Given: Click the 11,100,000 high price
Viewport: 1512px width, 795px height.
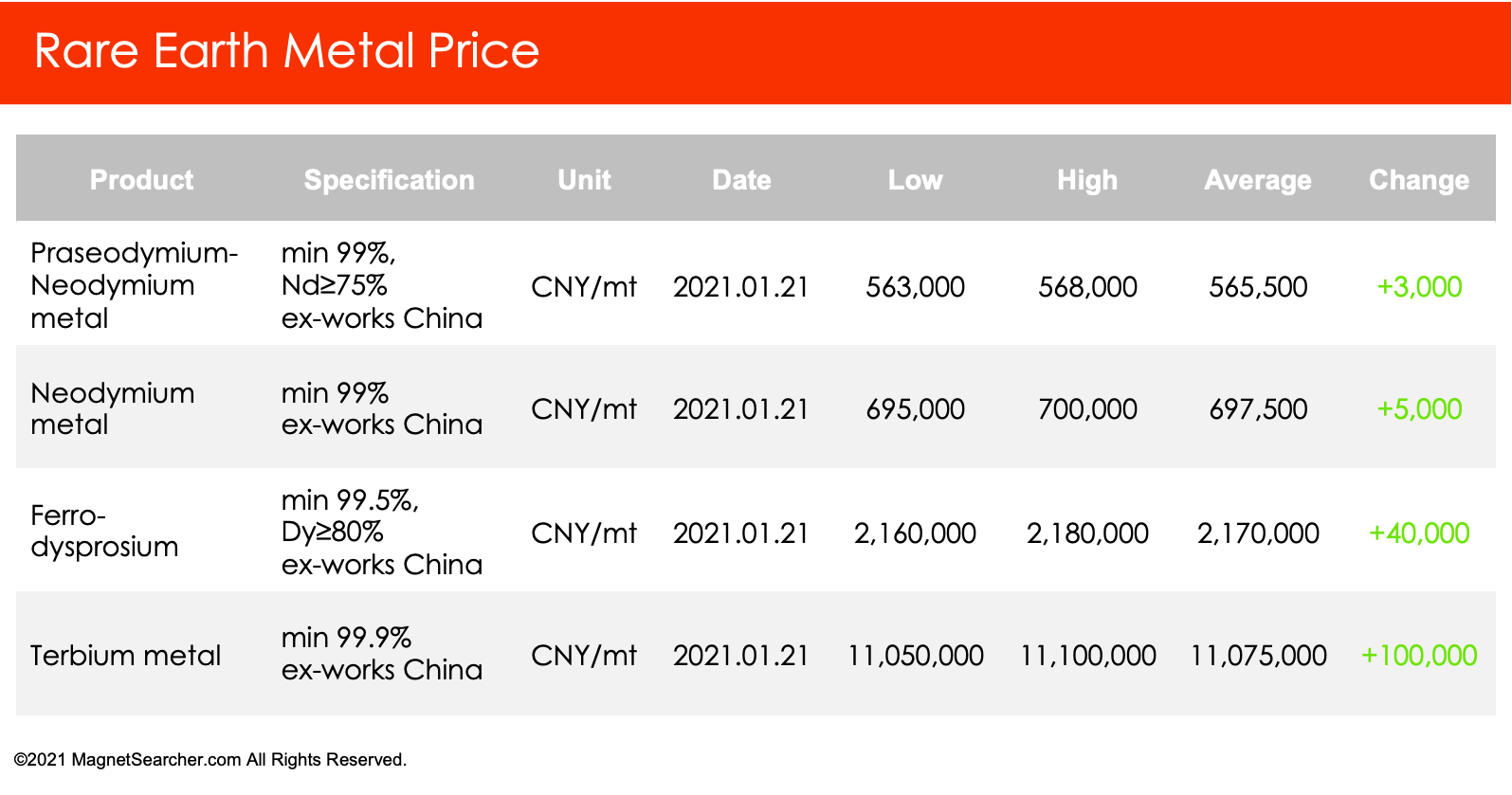Looking at the screenshot, I should (x=1087, y=655).
